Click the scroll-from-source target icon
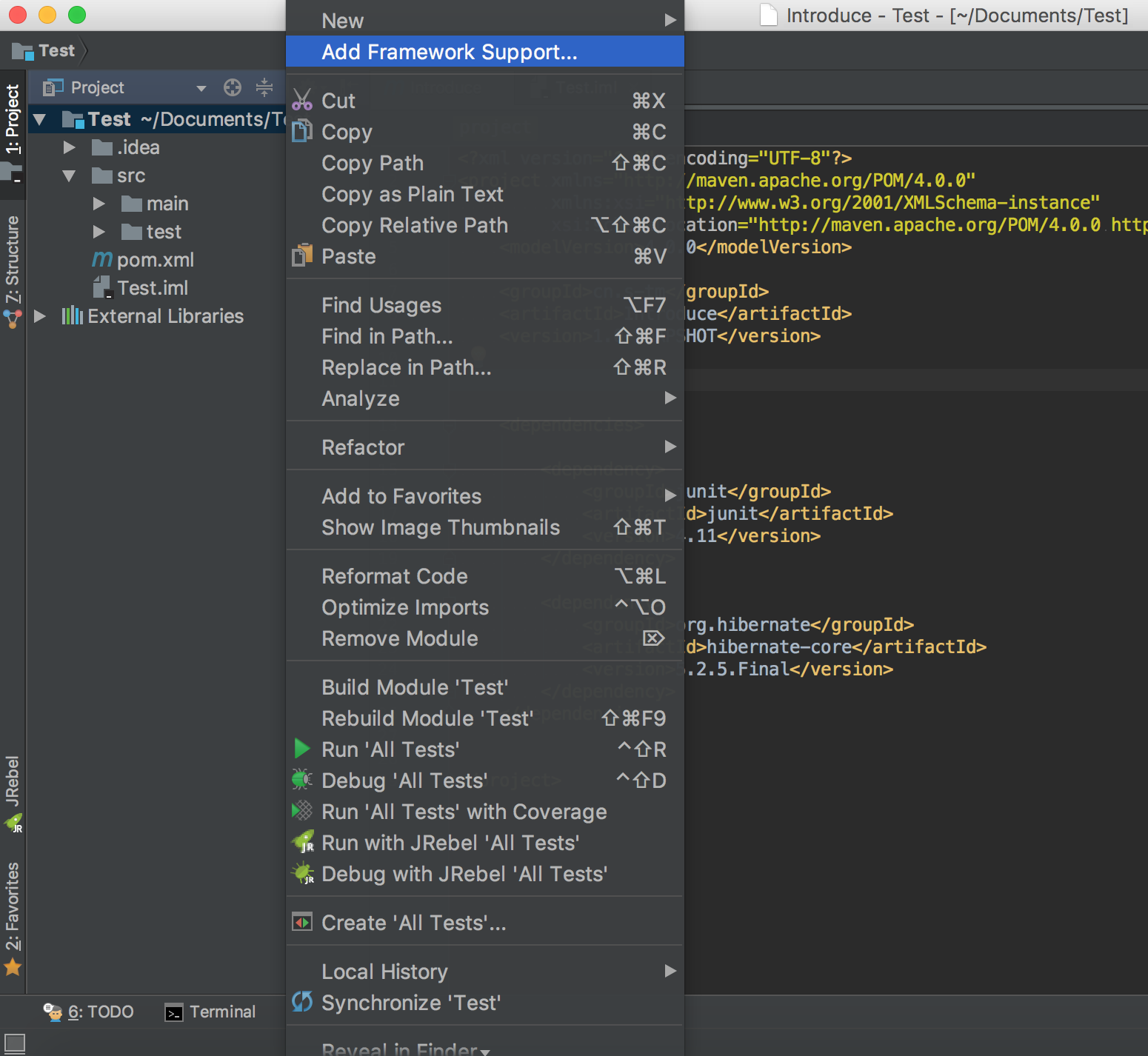The height and width of the screenshot is (1056, 1148). (x=233, y=87)
